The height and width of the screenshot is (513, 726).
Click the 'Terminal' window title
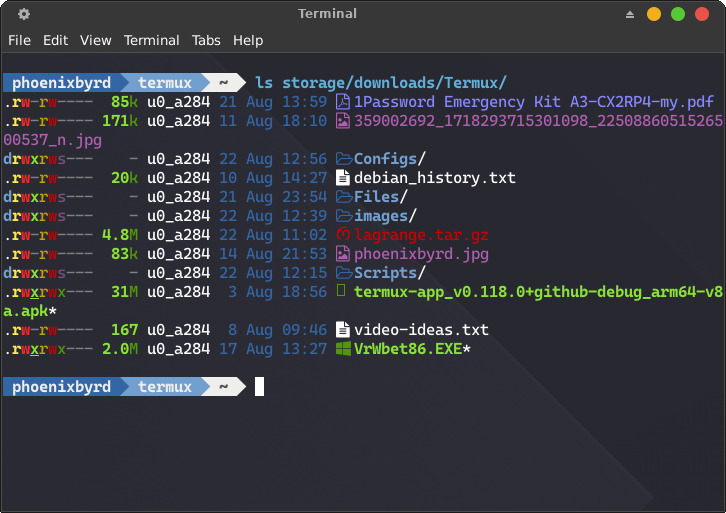(327, 13)
